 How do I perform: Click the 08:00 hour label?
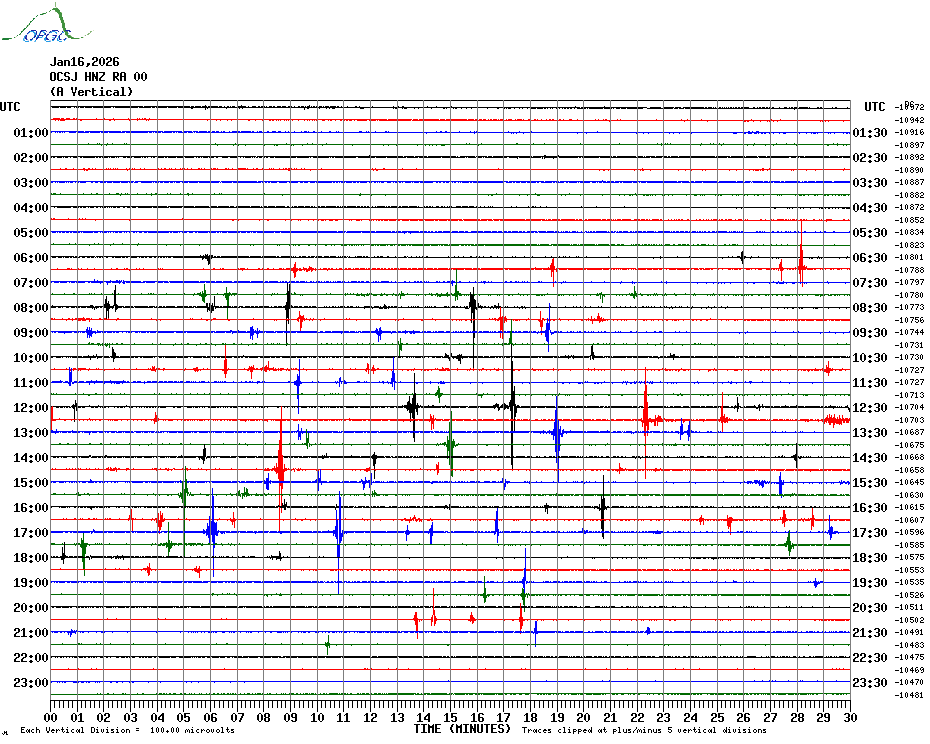(x=31, y=307)
